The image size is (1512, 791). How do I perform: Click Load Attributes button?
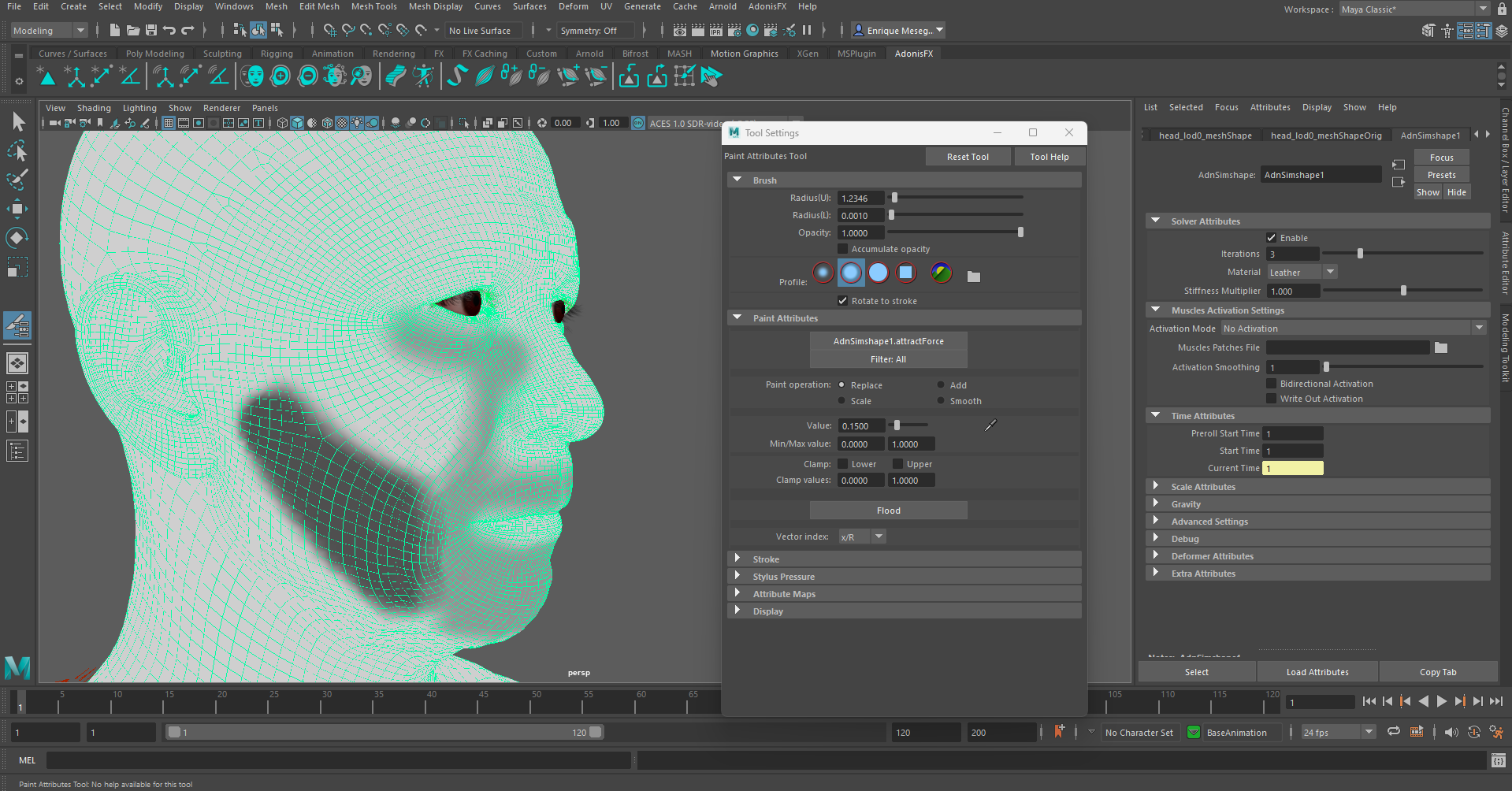[x=1317, y=672]
